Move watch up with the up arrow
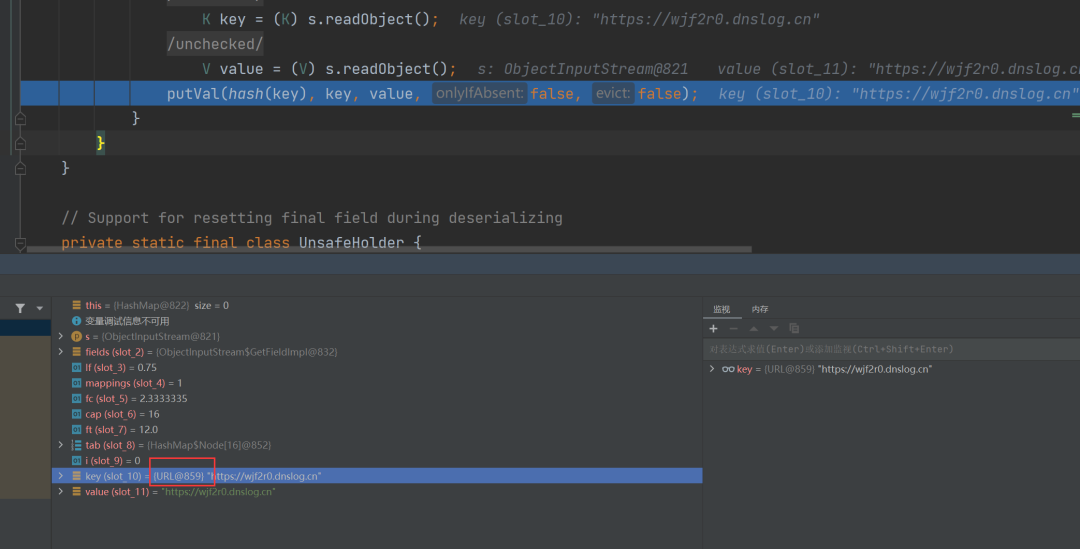Viewport: 1080px width, 549px height. [754, 329]
